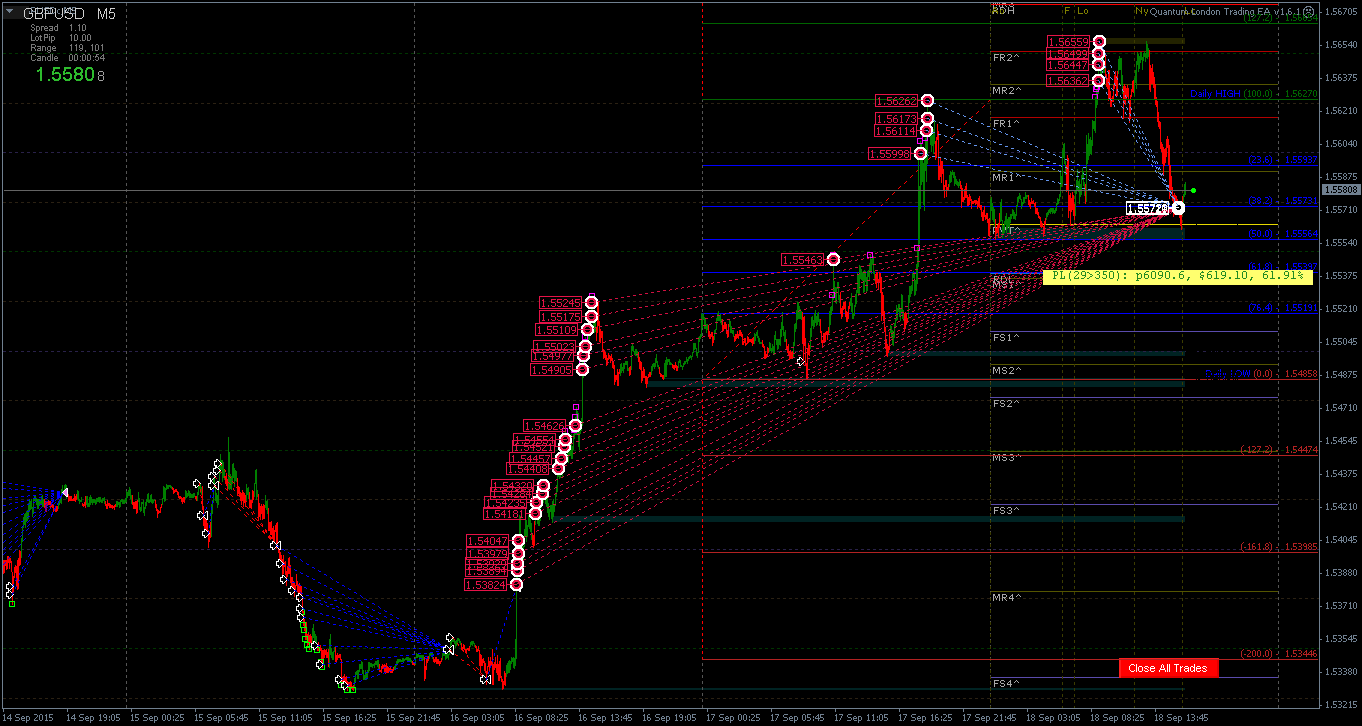Click the green dot at current price
This screenshot has height=726, width=1362.
click(1193, 190)
